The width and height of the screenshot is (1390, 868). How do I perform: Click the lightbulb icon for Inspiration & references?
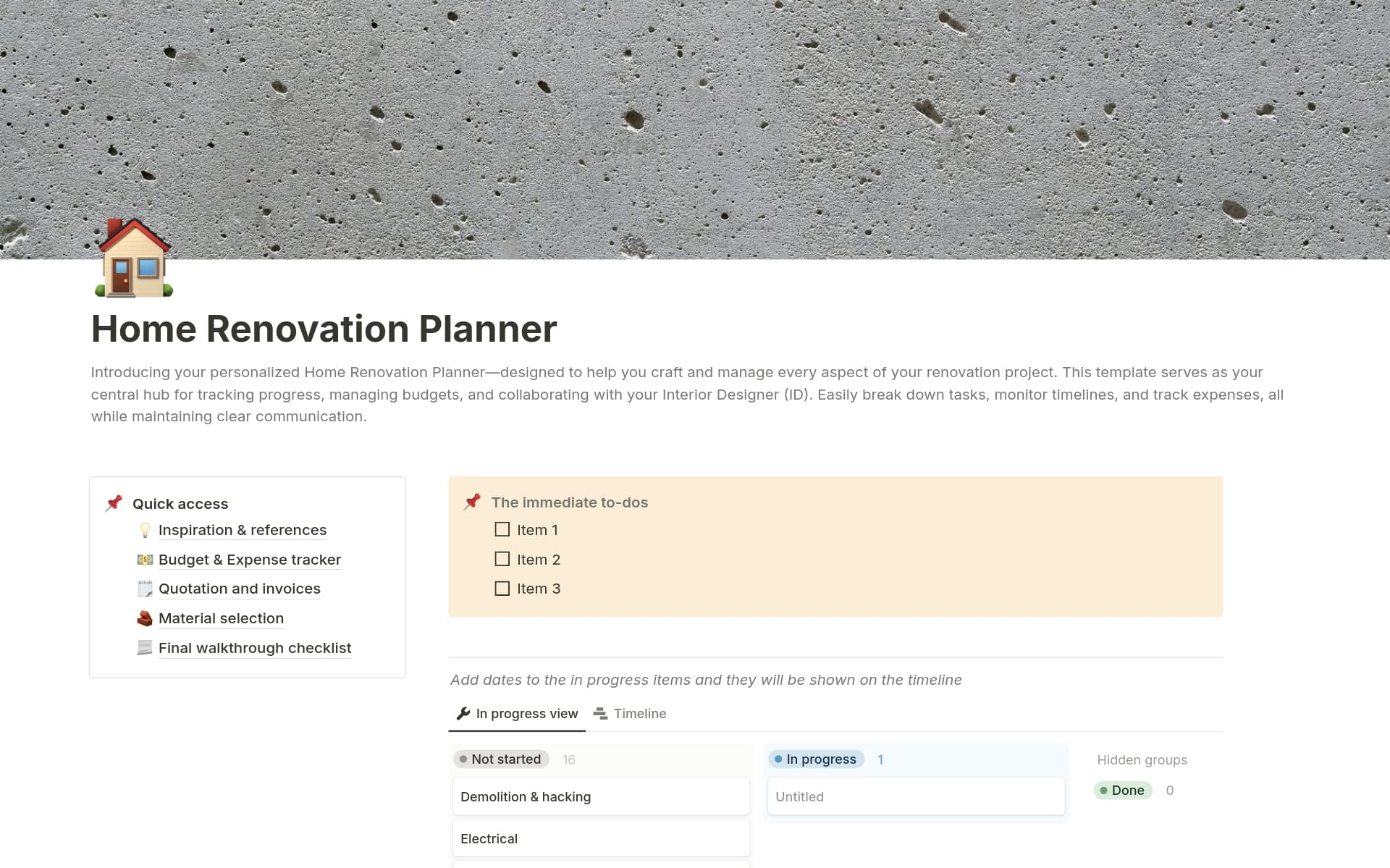point(145,529)
